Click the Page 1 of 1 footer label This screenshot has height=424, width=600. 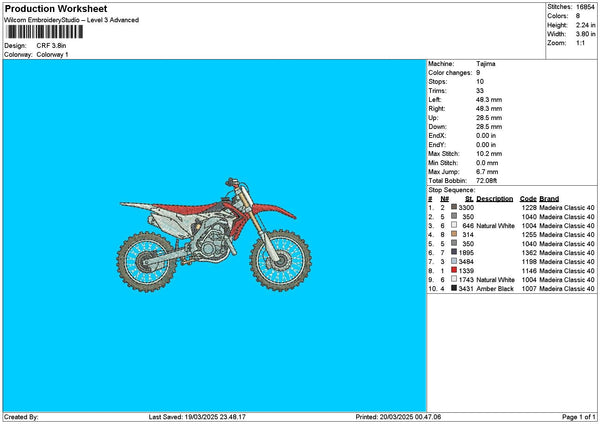click(579, 417)
